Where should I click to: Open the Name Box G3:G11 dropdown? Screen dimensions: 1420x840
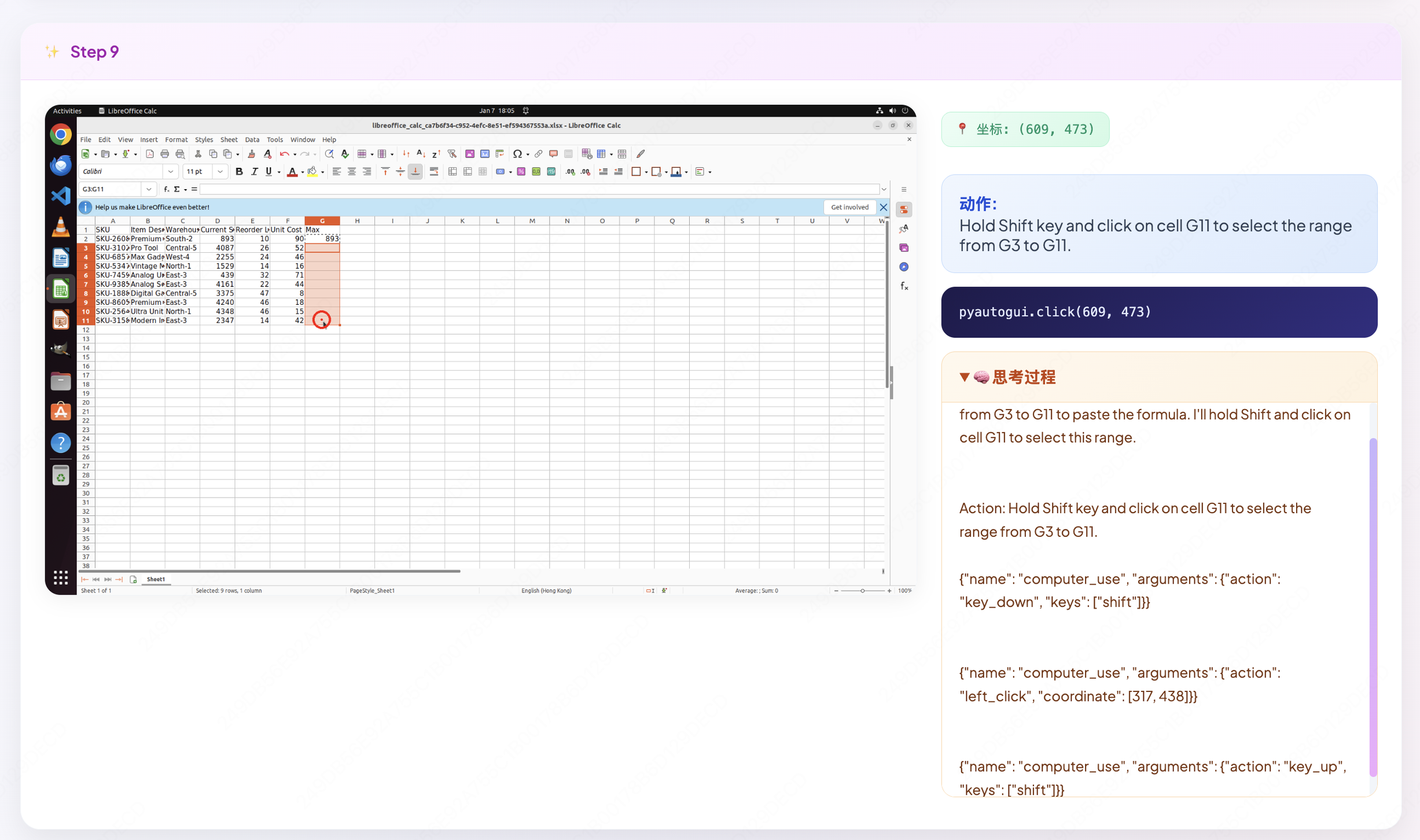(149, 189)
